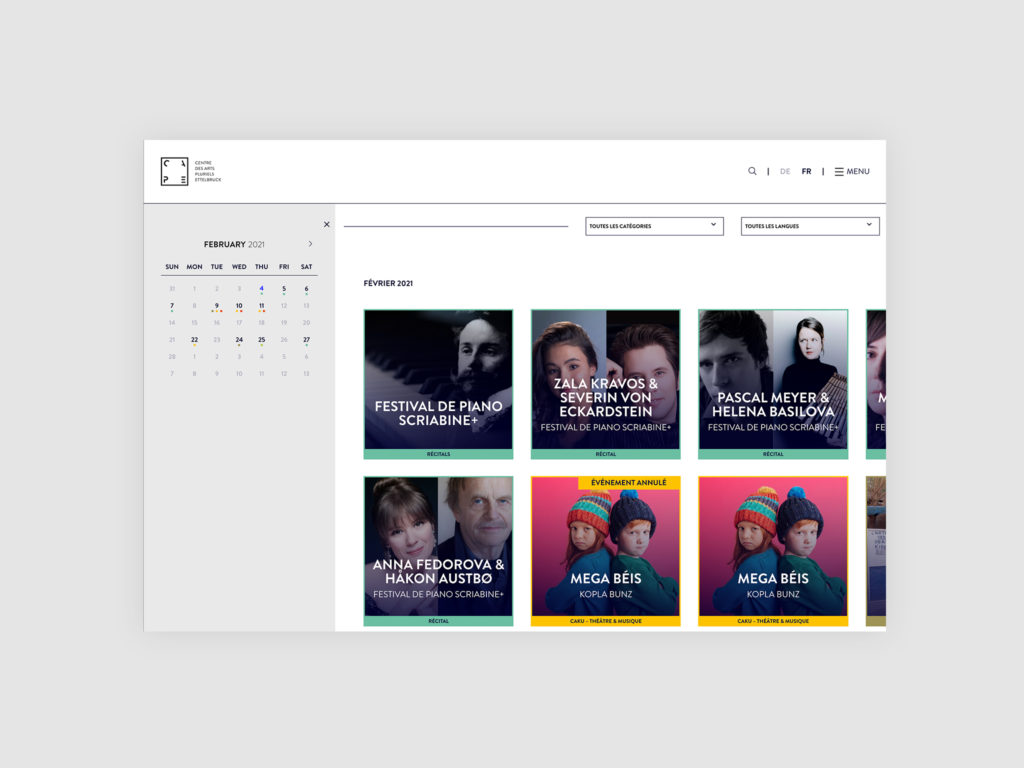
Task: Close the calendar panel with the X
Action: pyautogui.click(x=326, y=224)
